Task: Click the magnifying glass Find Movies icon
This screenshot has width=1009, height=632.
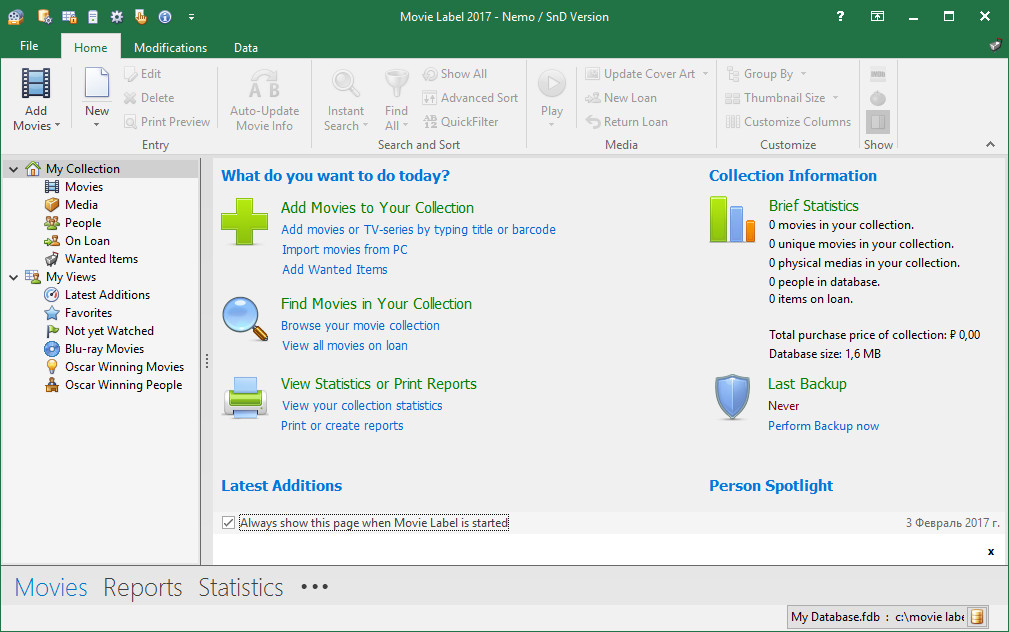Action: [x=244, y=318]
